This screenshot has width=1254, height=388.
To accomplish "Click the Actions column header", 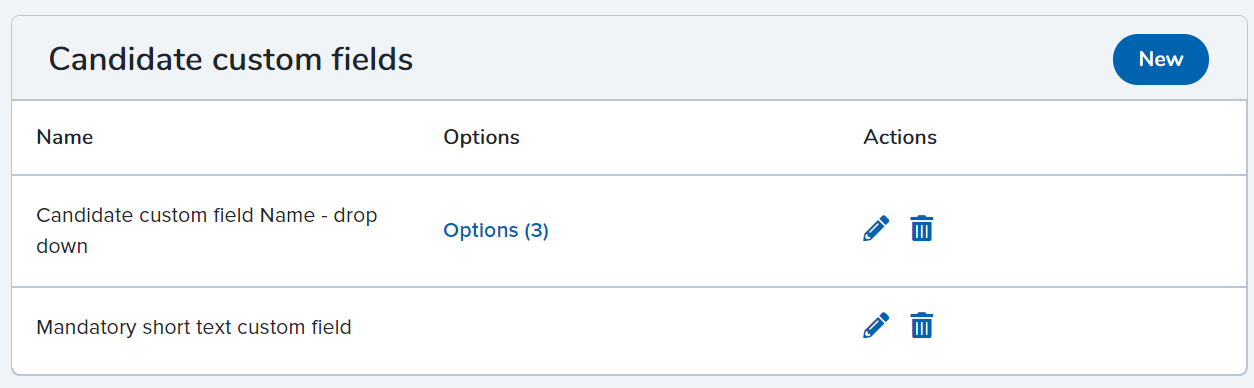I will point(900,137).
